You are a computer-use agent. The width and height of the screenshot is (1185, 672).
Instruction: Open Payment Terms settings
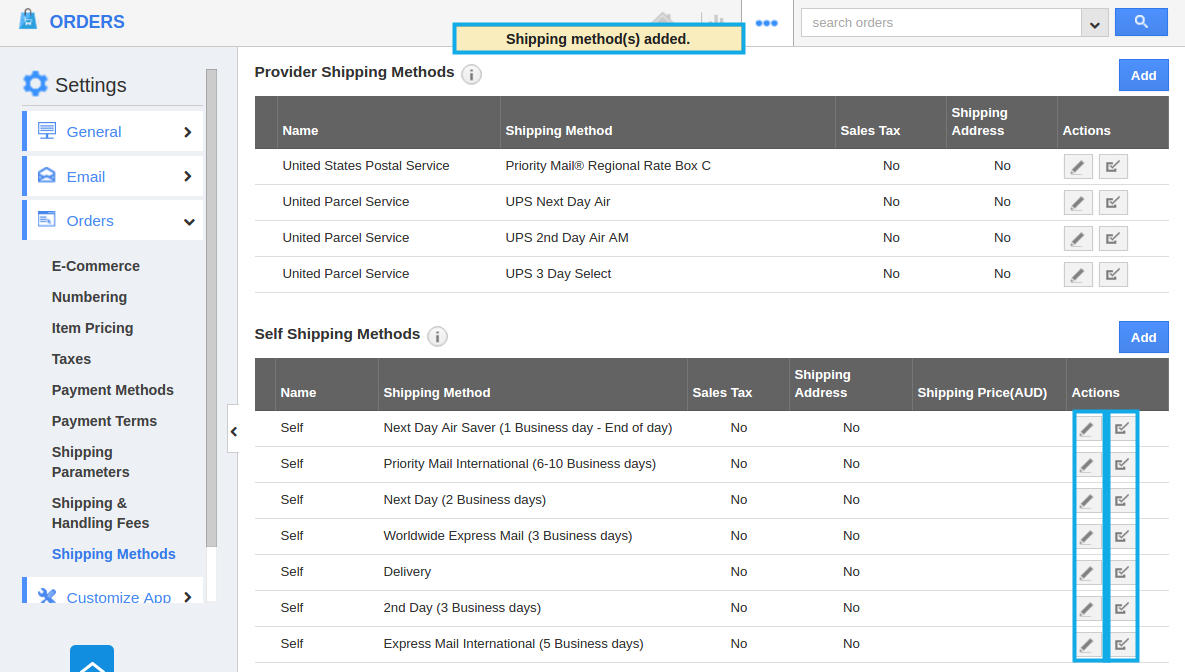104,421
